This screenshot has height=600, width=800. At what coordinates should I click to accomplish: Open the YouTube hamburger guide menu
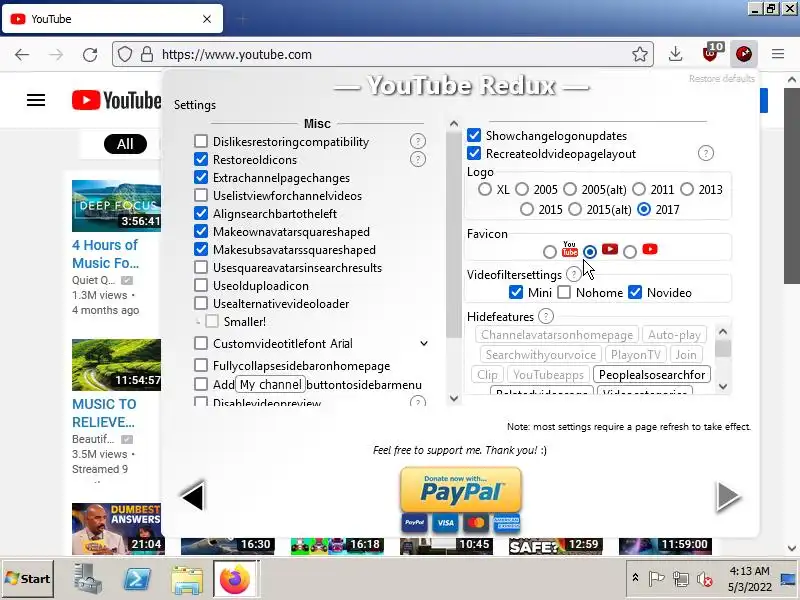tap(36, 100)
